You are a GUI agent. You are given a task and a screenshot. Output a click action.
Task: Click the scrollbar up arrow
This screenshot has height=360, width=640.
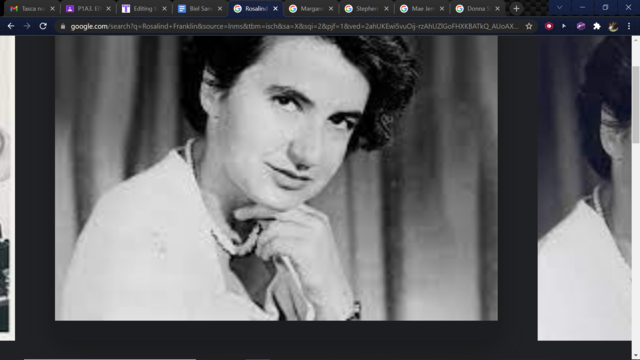click(x=636, y=40)
